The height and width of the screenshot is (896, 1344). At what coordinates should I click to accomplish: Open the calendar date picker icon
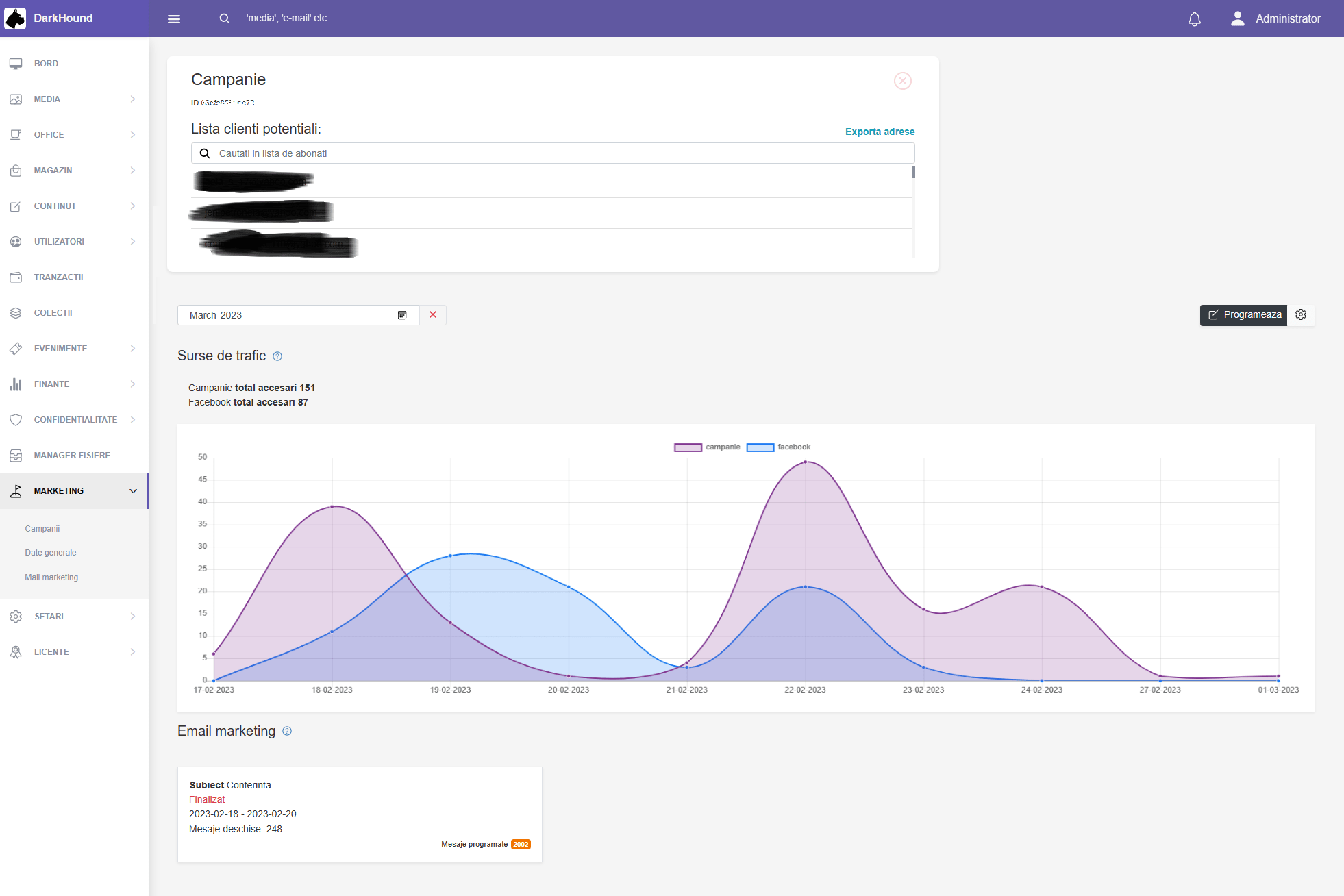(x=402, y=315)
